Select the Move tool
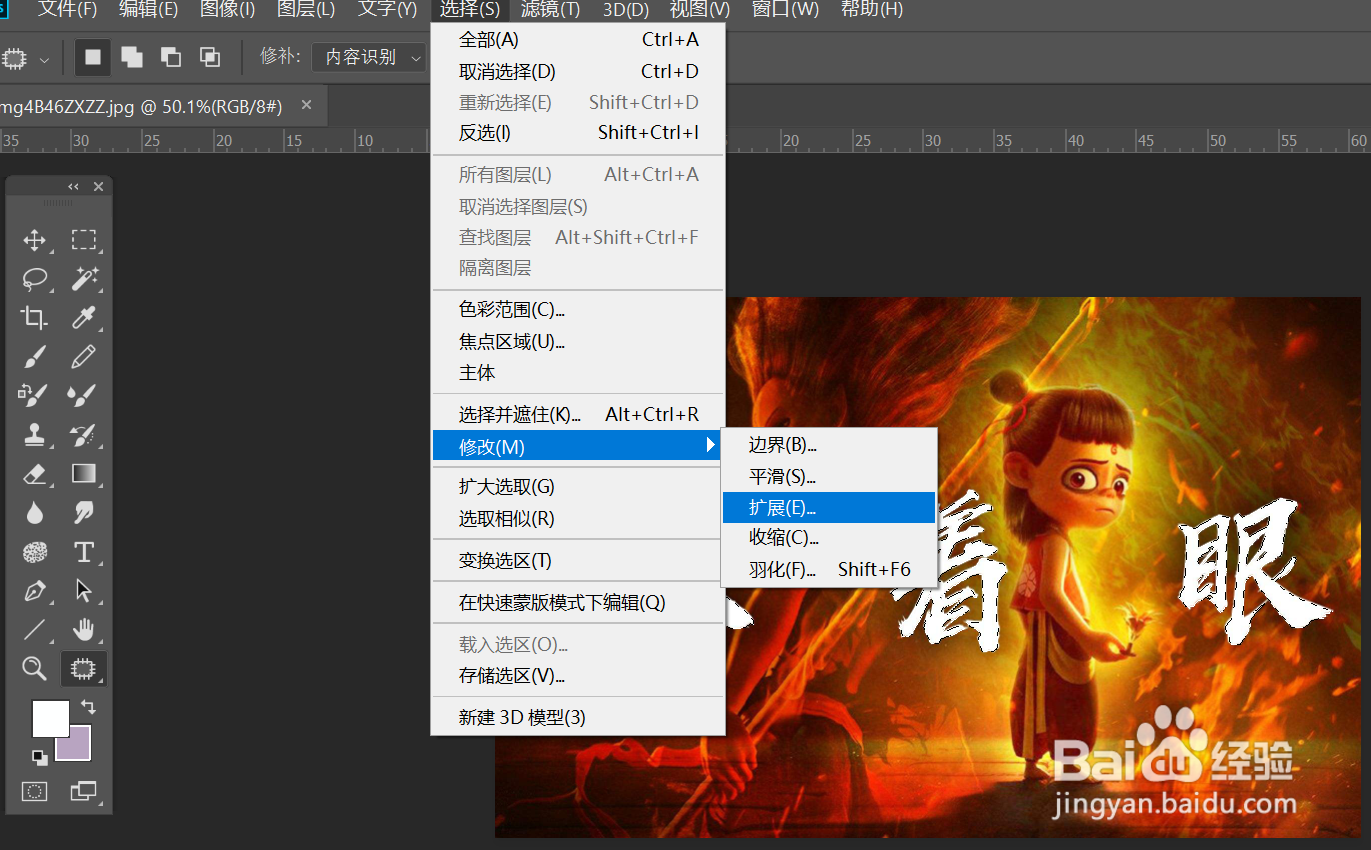This screenshot has width=1371, height=850. (35, 240)
